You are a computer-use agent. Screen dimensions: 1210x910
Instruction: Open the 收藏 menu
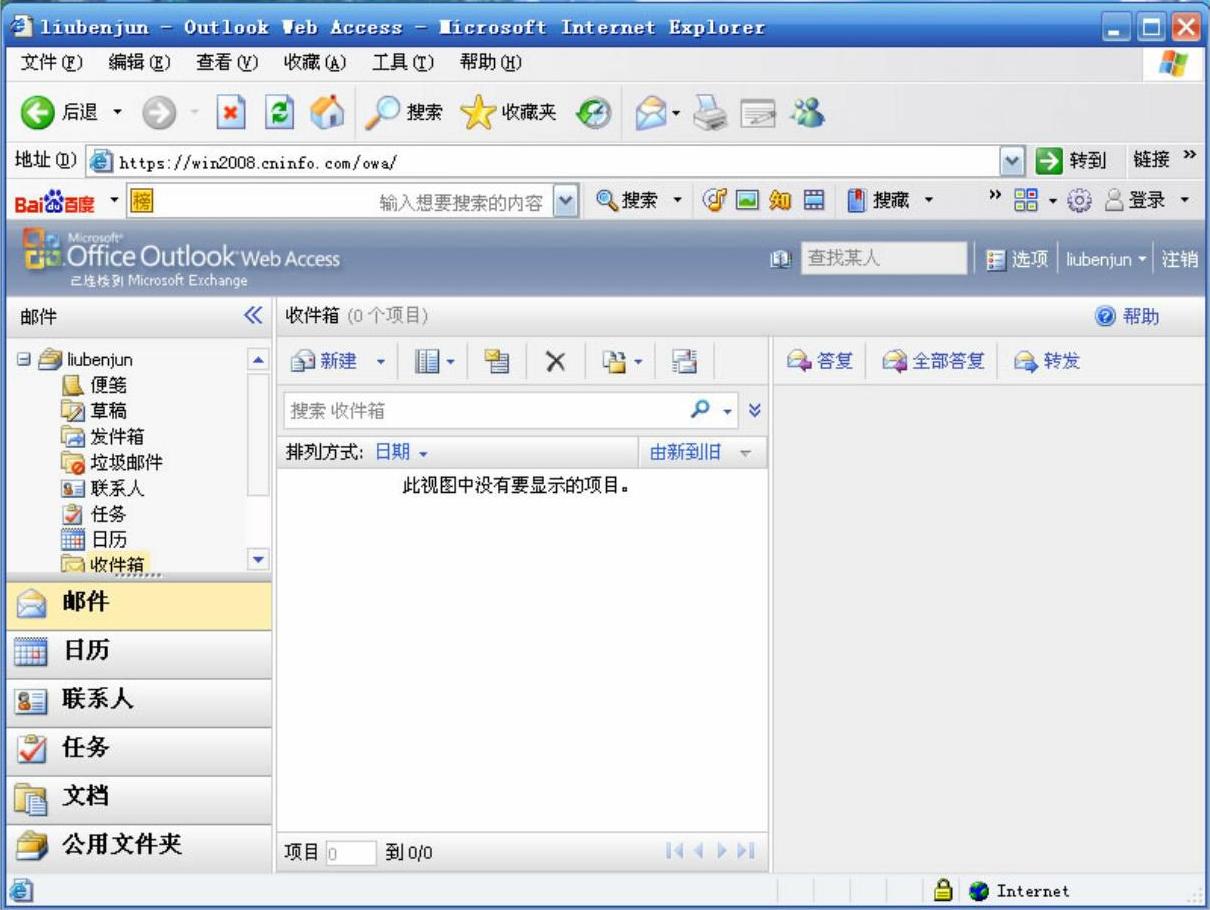[x=316, y=62]
